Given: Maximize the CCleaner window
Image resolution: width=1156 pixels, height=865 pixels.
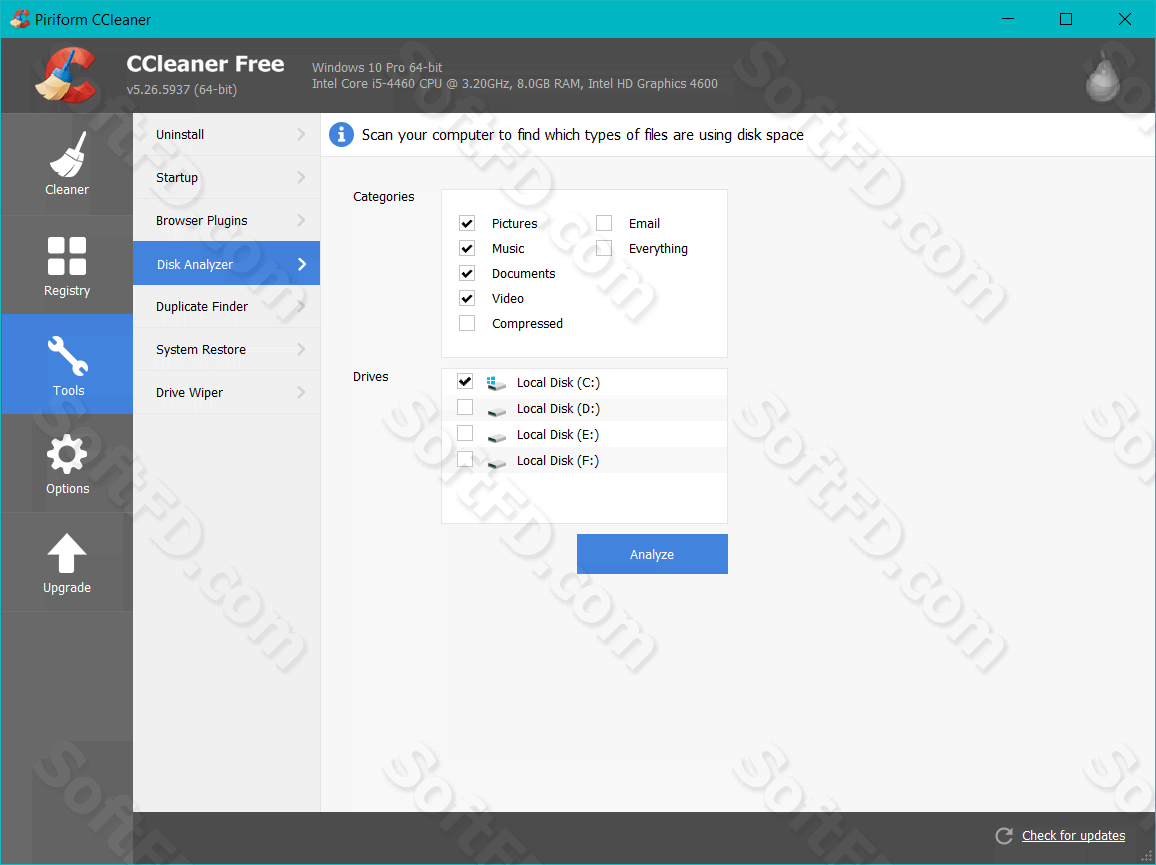Looking at the screenshot, I should [1066, 19].
